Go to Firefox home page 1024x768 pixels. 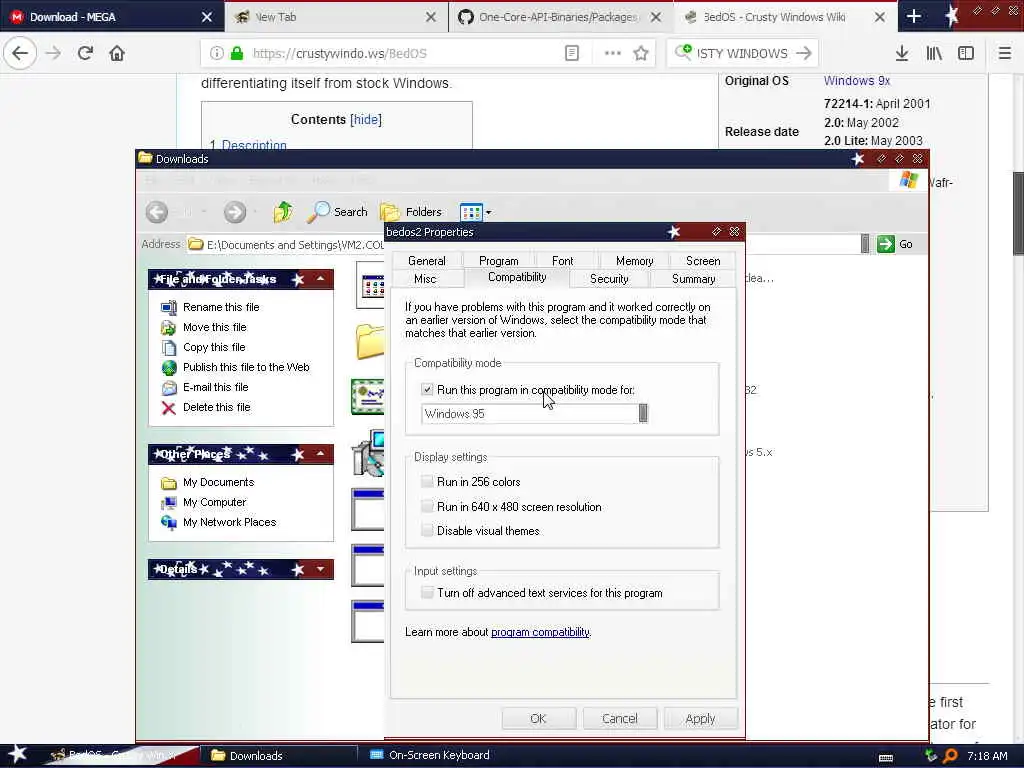[117, 53]
